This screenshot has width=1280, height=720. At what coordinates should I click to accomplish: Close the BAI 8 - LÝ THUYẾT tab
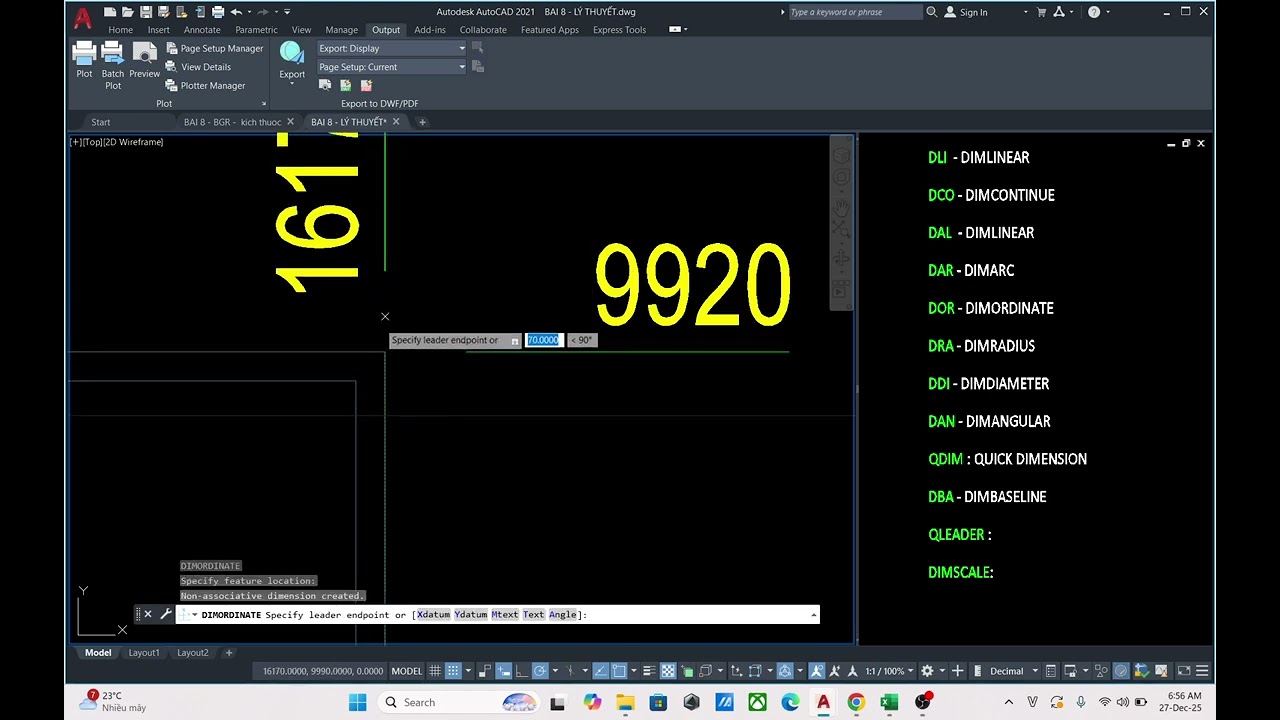[396, 122]
